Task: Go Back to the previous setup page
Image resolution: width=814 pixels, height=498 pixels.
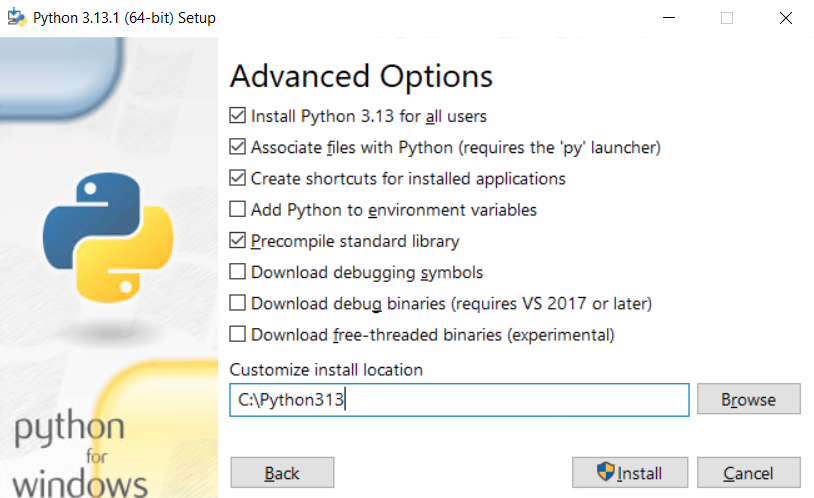Action: pyautogui.click(x=282, y=473)
